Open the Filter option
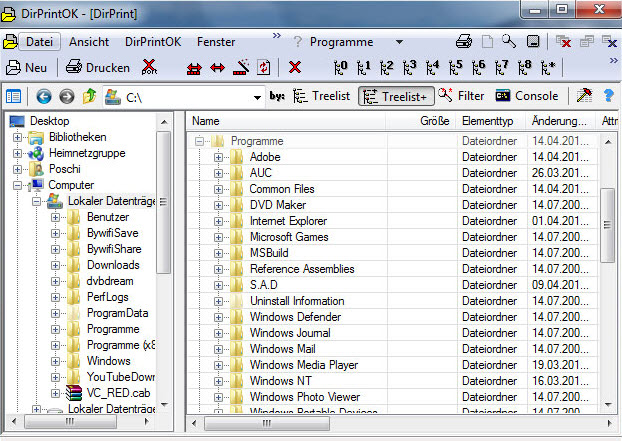The image size is (622, 441). coord(461,96)
